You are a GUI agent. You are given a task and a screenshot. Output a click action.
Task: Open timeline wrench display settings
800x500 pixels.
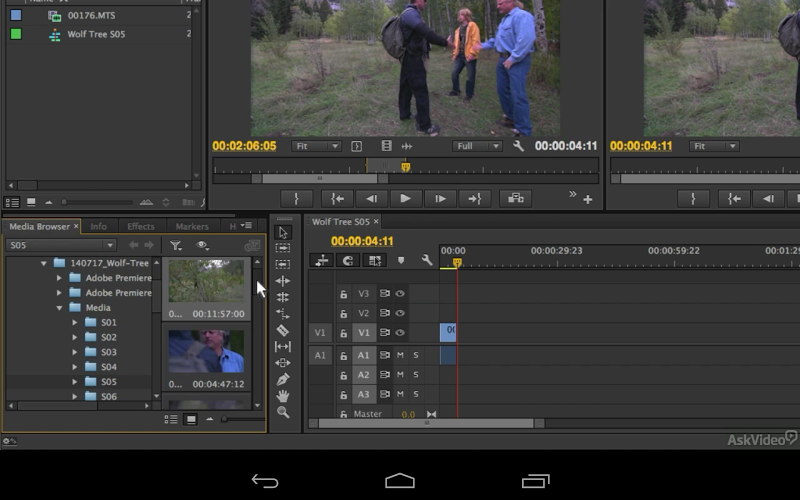(x=427, y=261)
